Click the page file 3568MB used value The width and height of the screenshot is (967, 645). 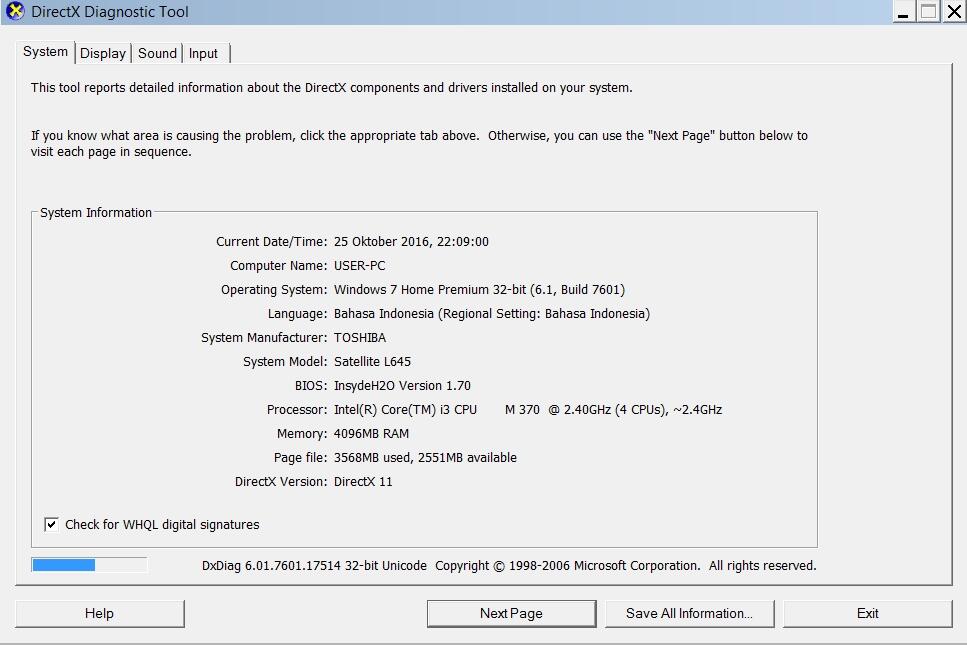tap(425, 458)
